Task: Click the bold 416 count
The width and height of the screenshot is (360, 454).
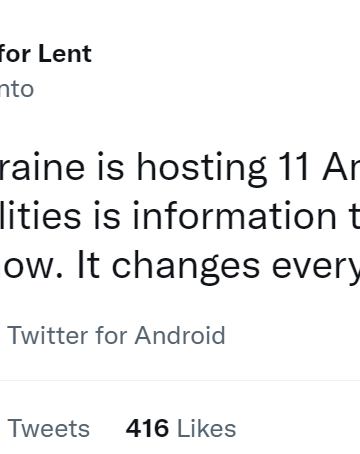Action: click(147, 428)
